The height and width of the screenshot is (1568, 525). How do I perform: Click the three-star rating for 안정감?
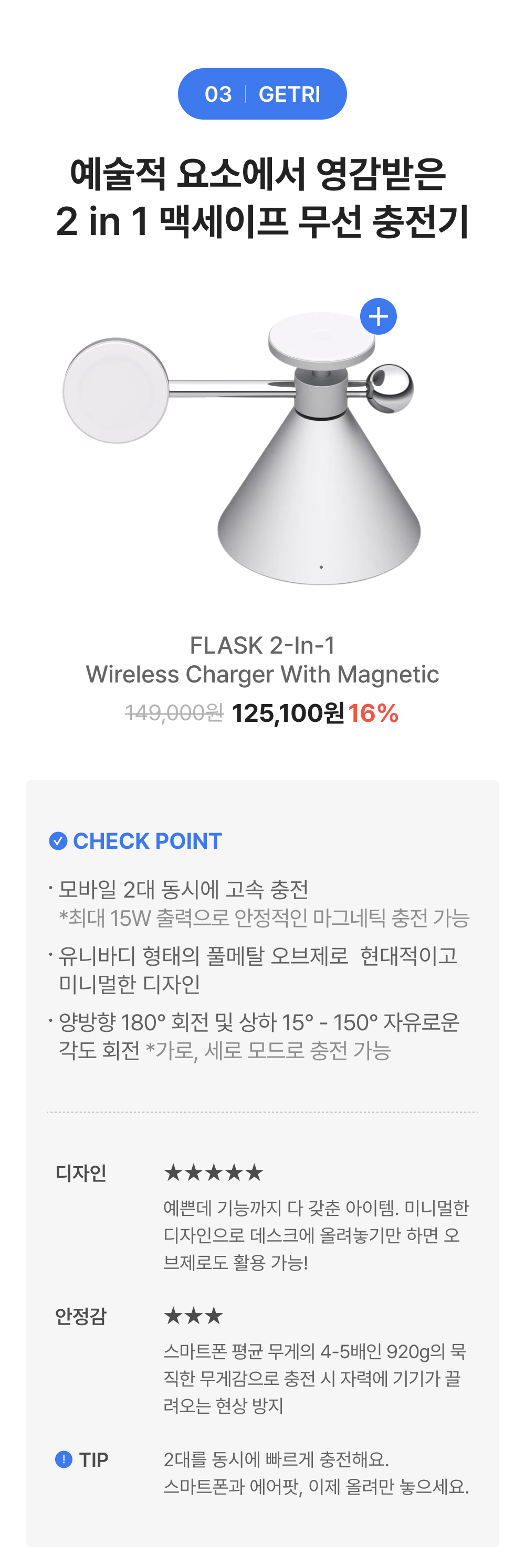pyautogui.click(x=194, y=1316)
